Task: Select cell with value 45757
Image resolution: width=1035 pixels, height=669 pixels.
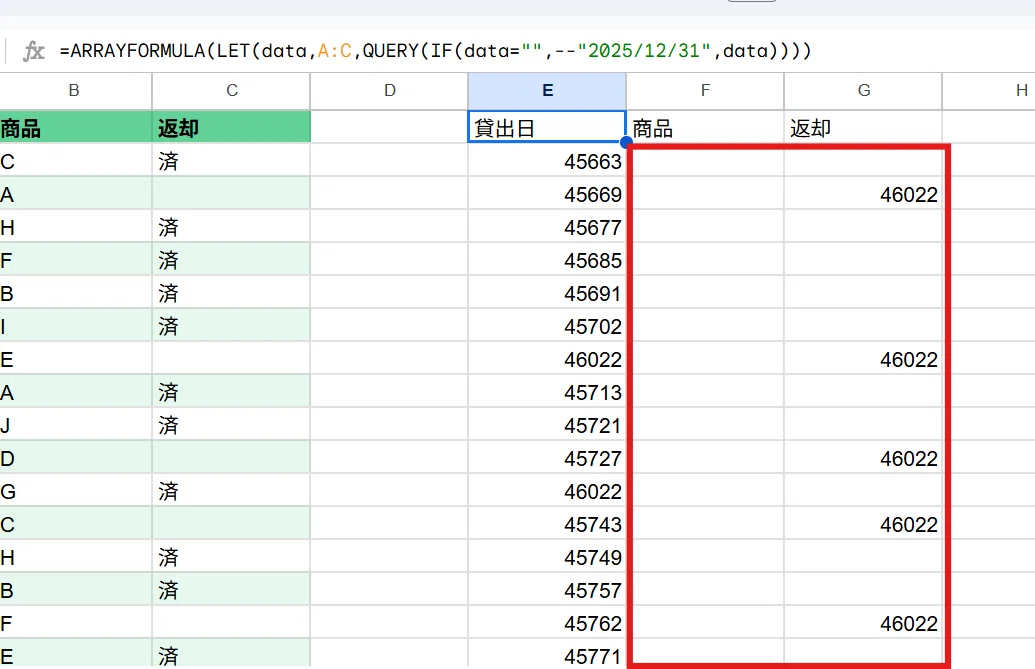Action: click(x=547, y=590)
